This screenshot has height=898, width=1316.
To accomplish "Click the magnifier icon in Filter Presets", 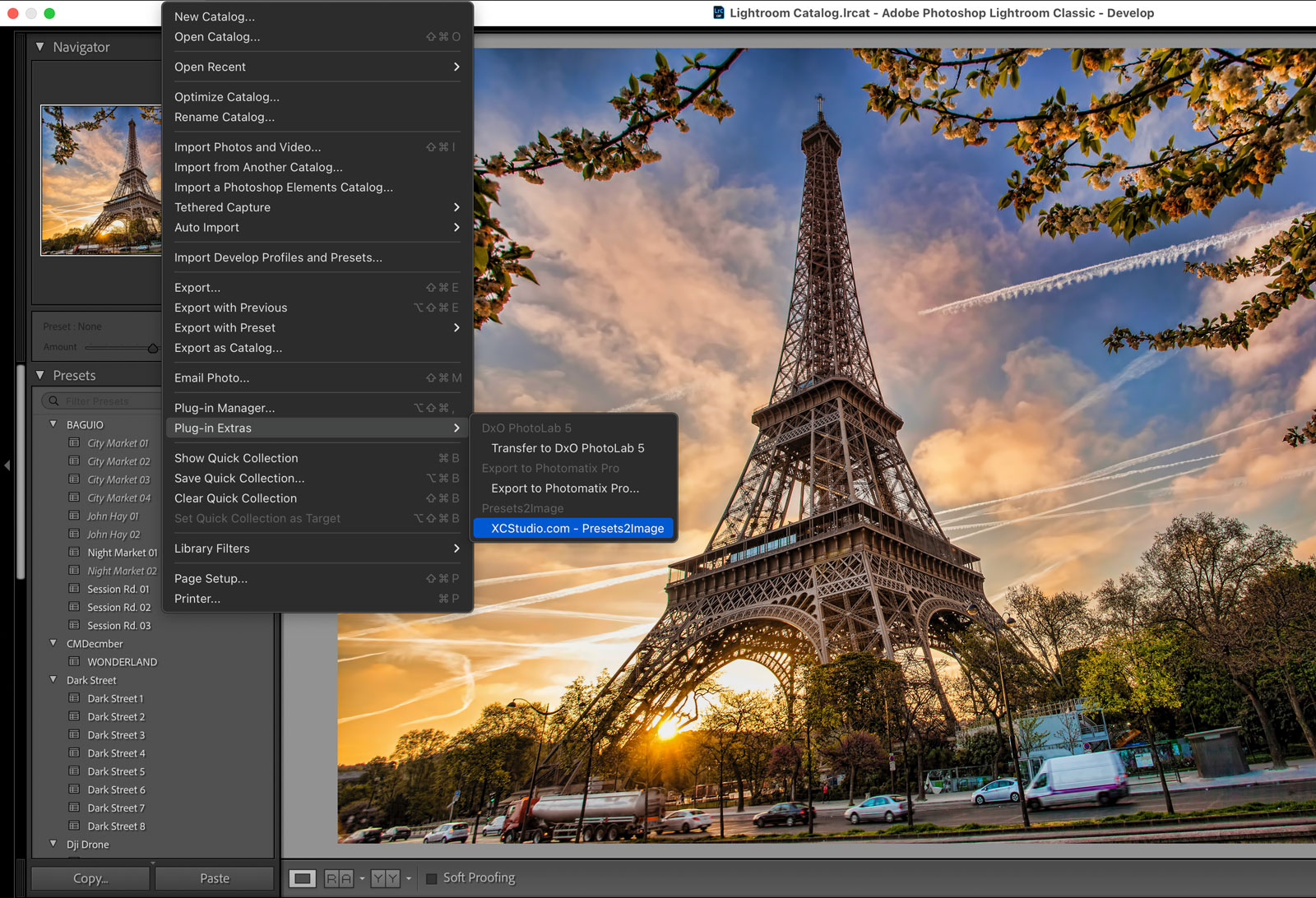I will tap(54, 401).
